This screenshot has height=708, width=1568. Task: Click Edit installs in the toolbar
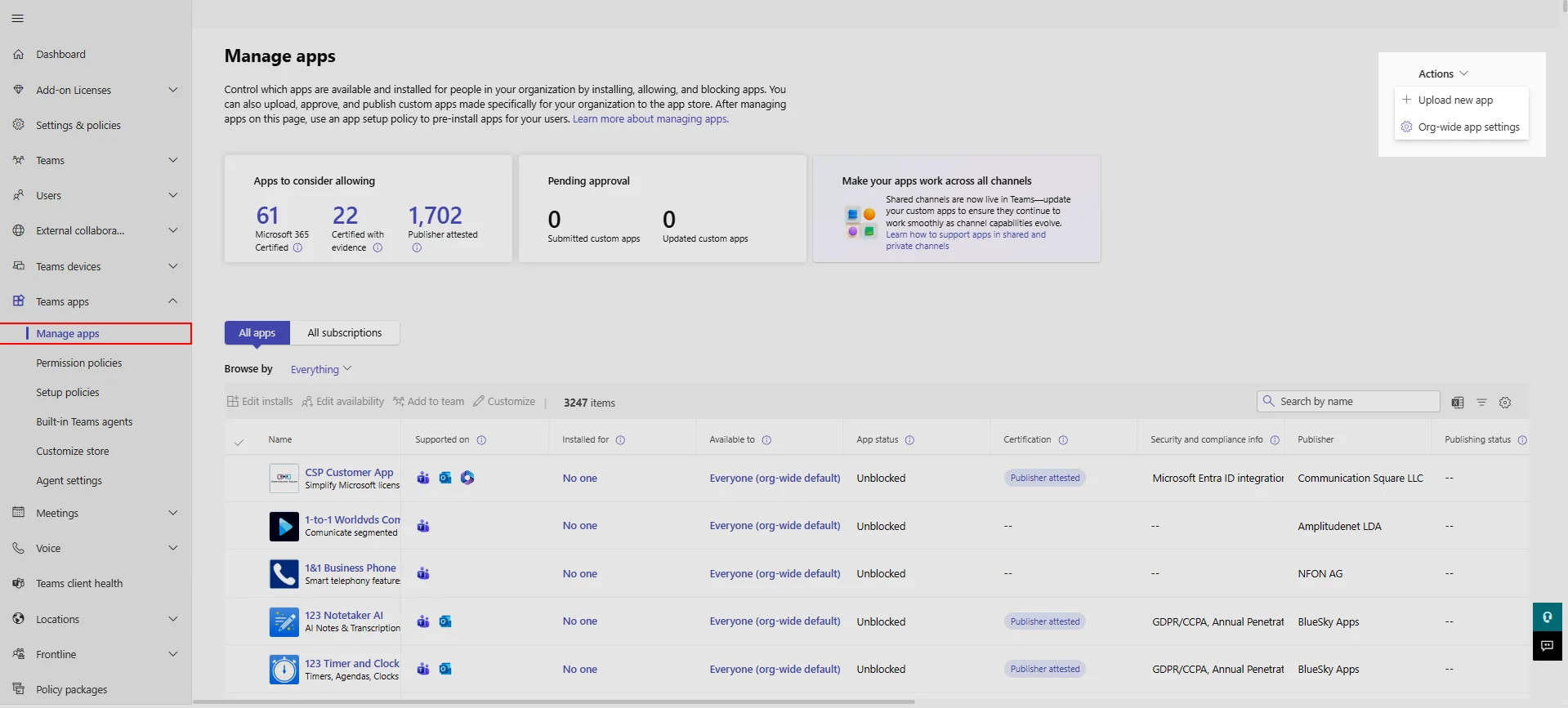[x=260, y=402]
